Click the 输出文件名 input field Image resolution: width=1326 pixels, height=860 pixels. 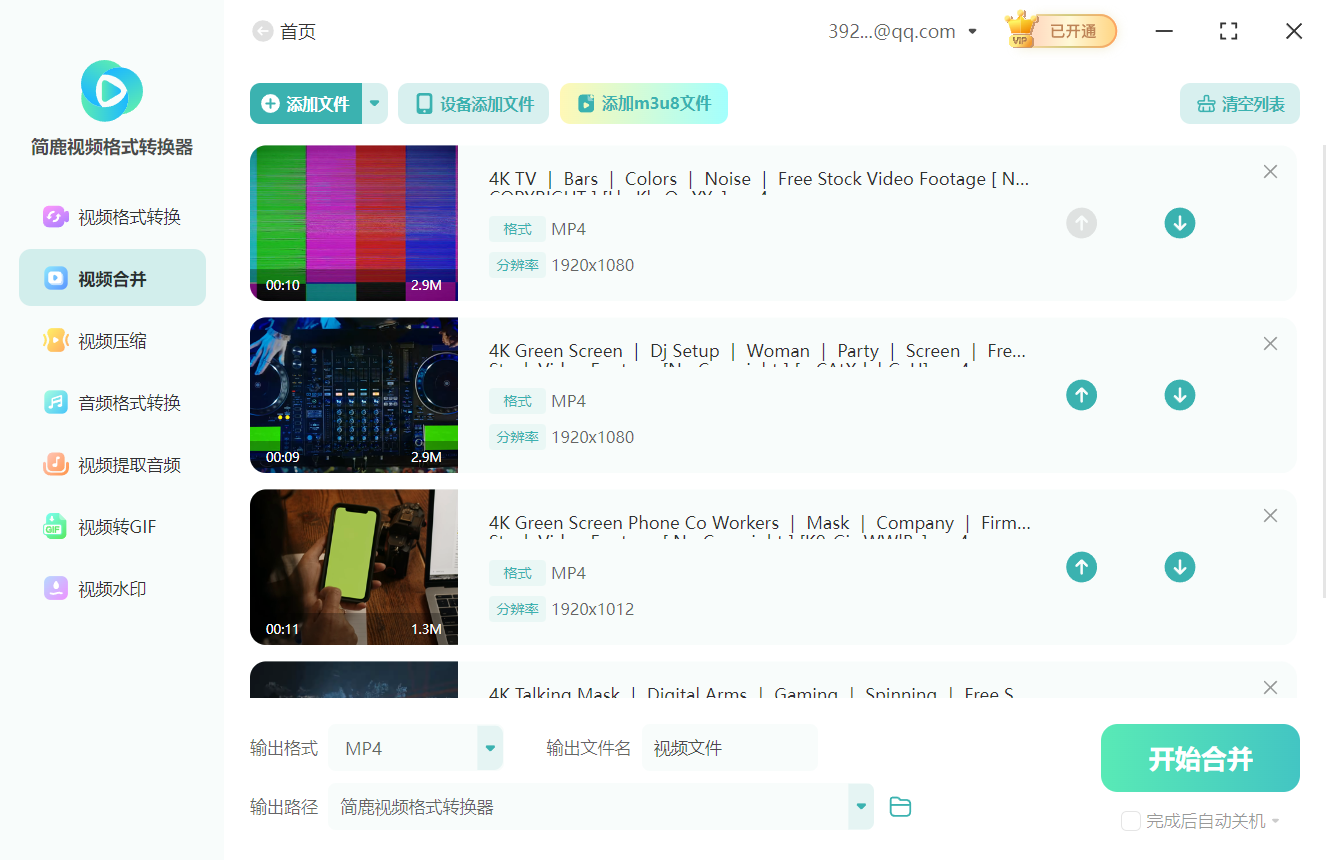click(x=730, y=748)
